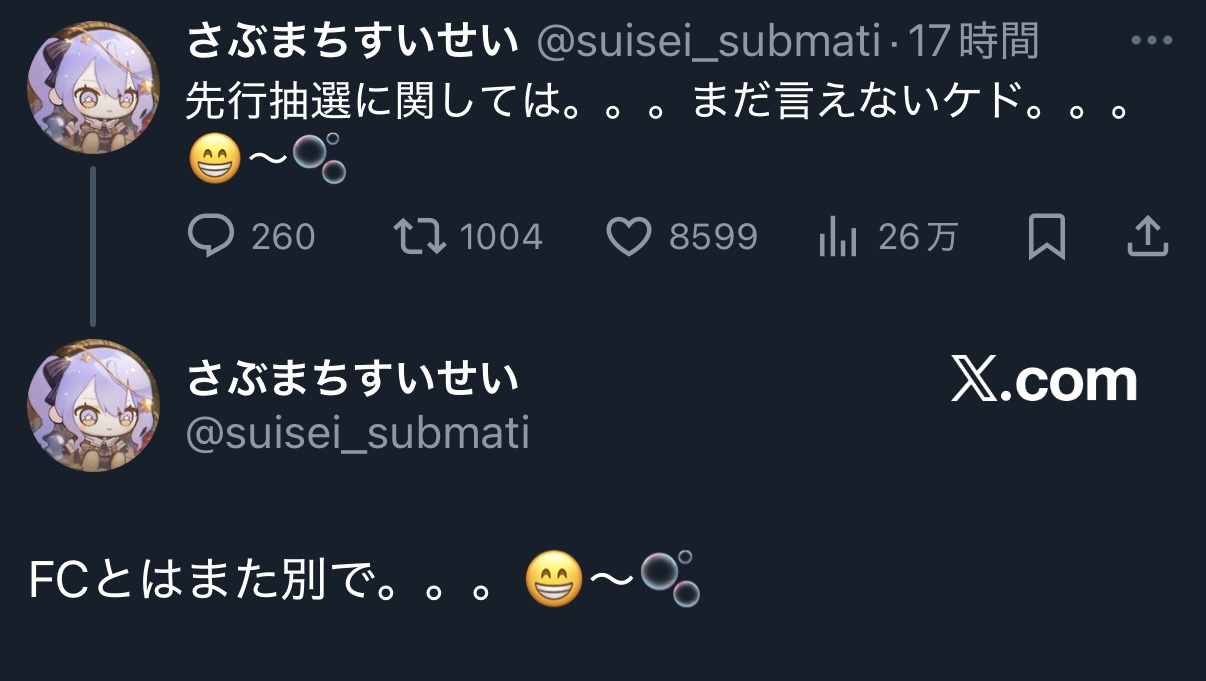Open the top tweet's profile avatar
Viewport: 1206px width, 681px height.
click(93, 88)
